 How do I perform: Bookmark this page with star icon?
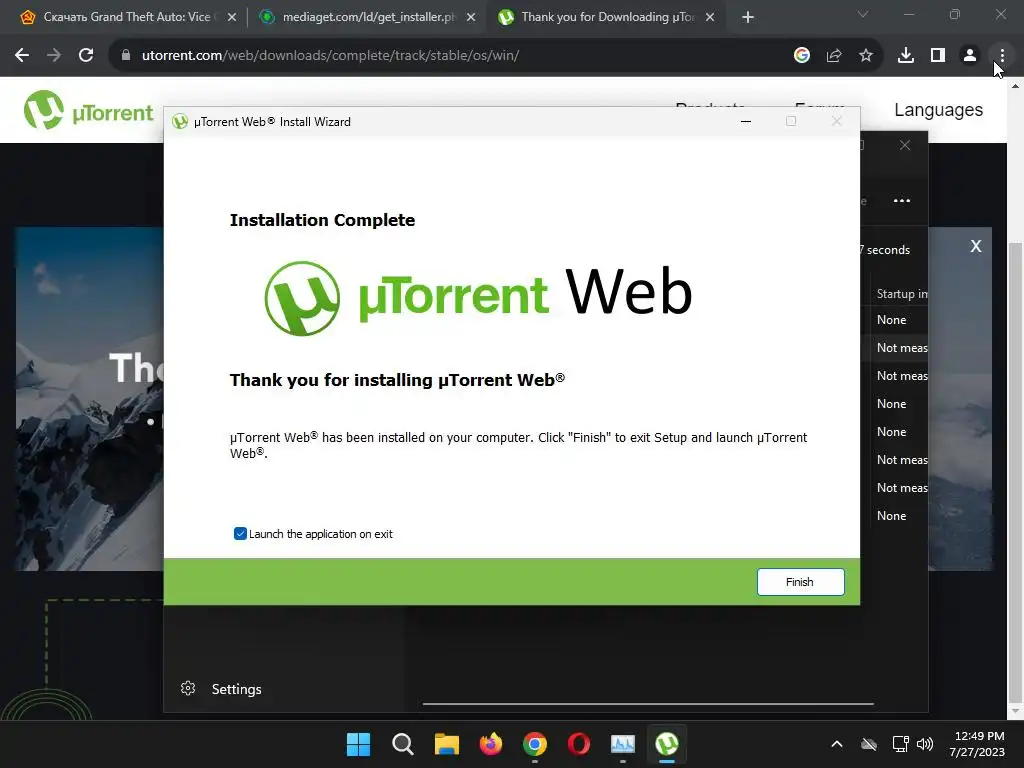pos(866,56)
